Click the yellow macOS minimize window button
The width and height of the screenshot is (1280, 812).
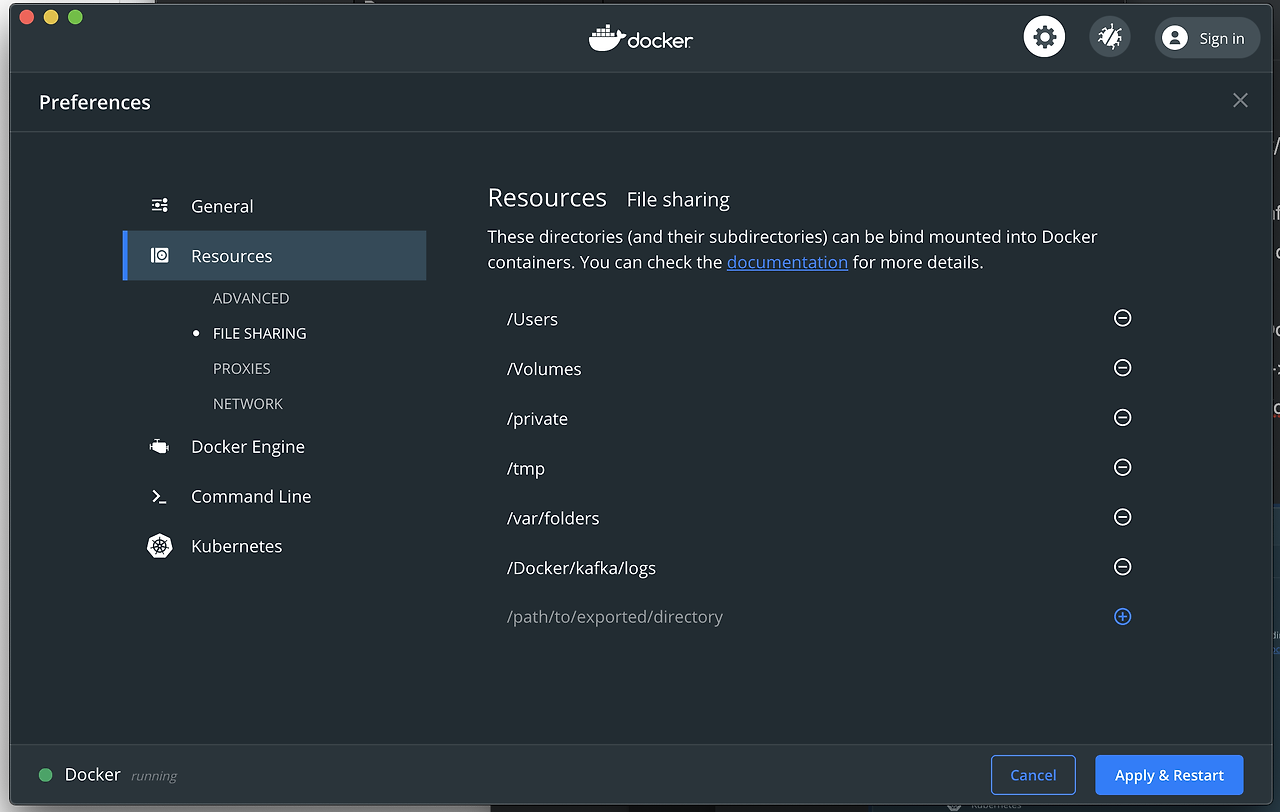[x=51, y=17]
